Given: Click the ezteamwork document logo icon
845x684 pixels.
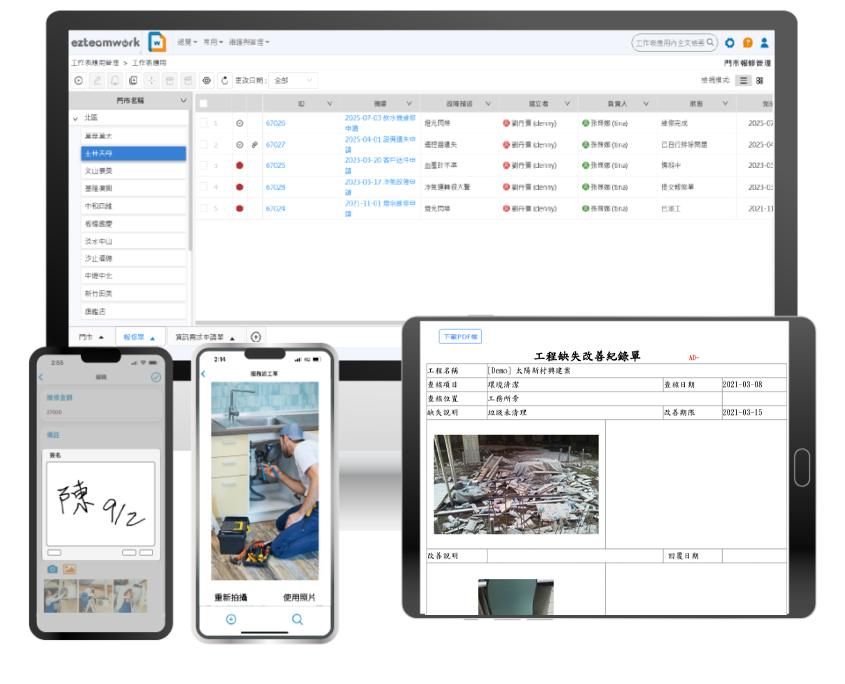Looking at the screenshot, I should [157, 42].
